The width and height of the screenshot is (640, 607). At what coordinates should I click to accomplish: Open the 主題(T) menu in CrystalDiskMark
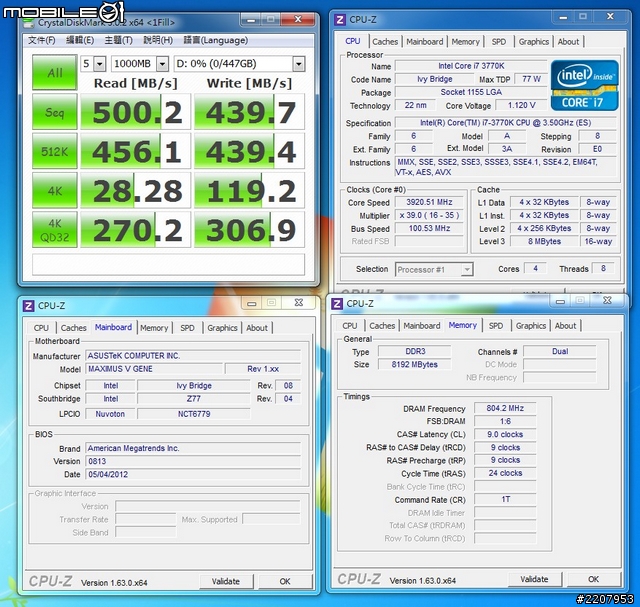[118, 40]
